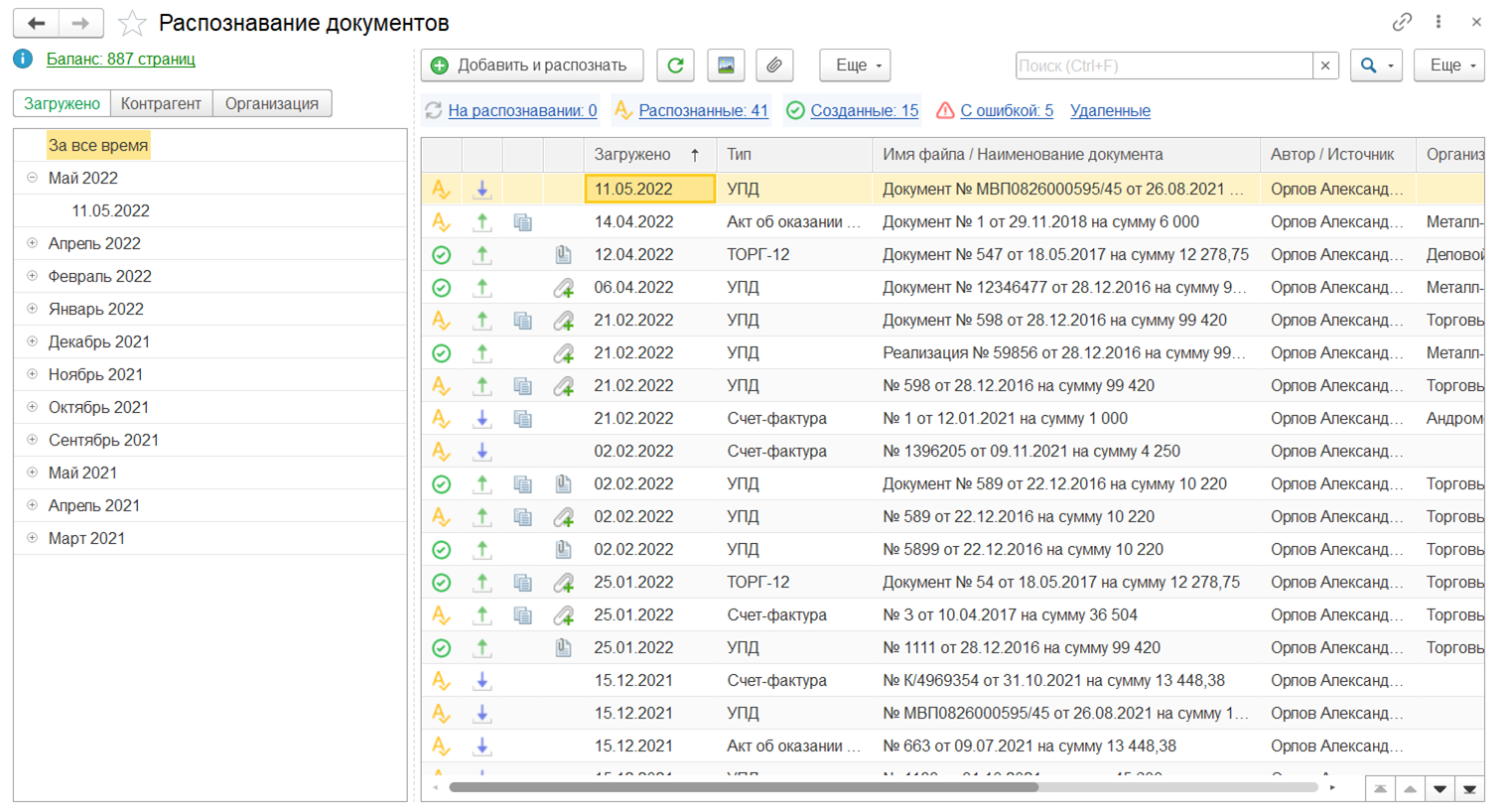Click blue info icon beside balance

tap(23, 59)
